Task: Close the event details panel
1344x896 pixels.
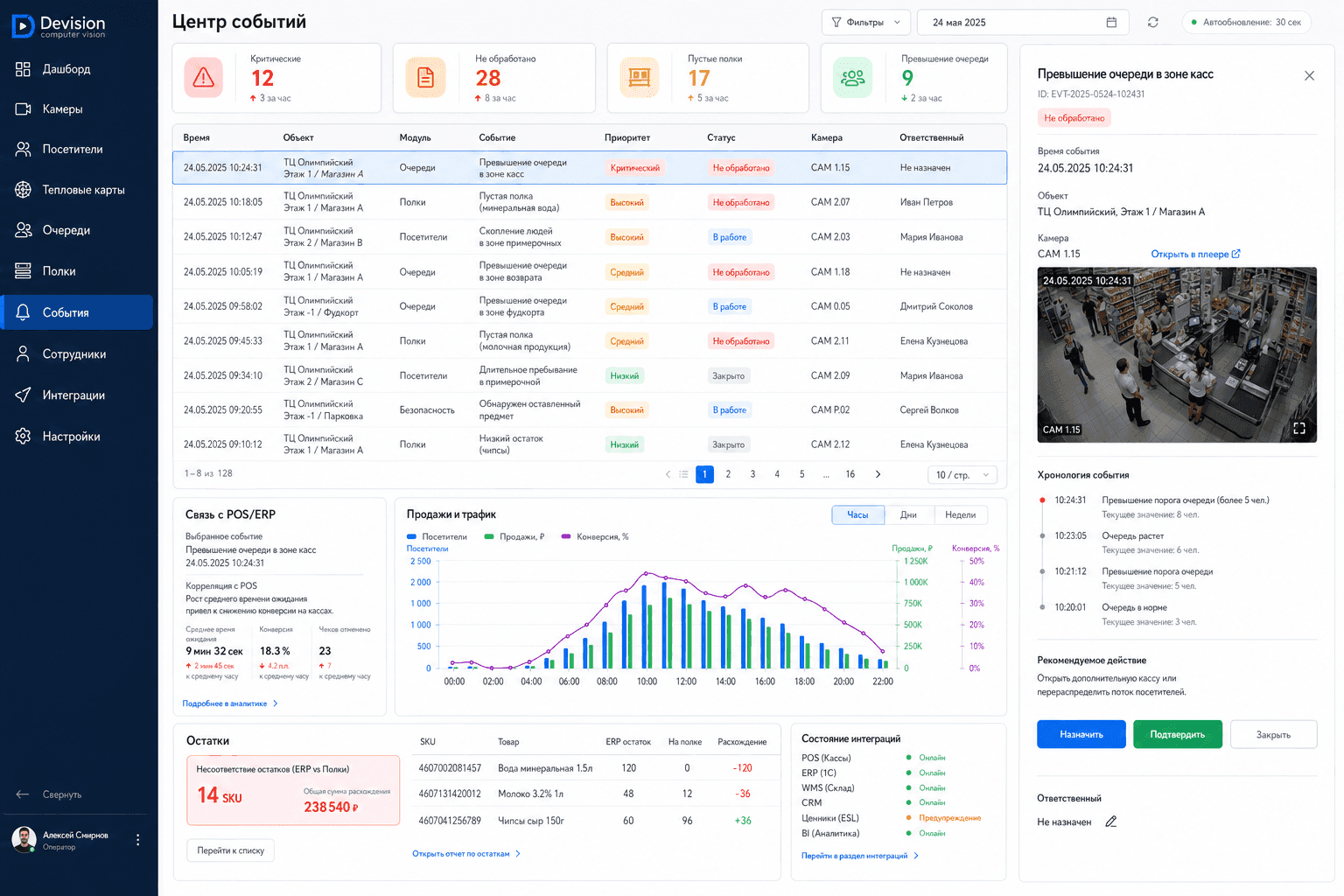Action: pos(1309,76)
